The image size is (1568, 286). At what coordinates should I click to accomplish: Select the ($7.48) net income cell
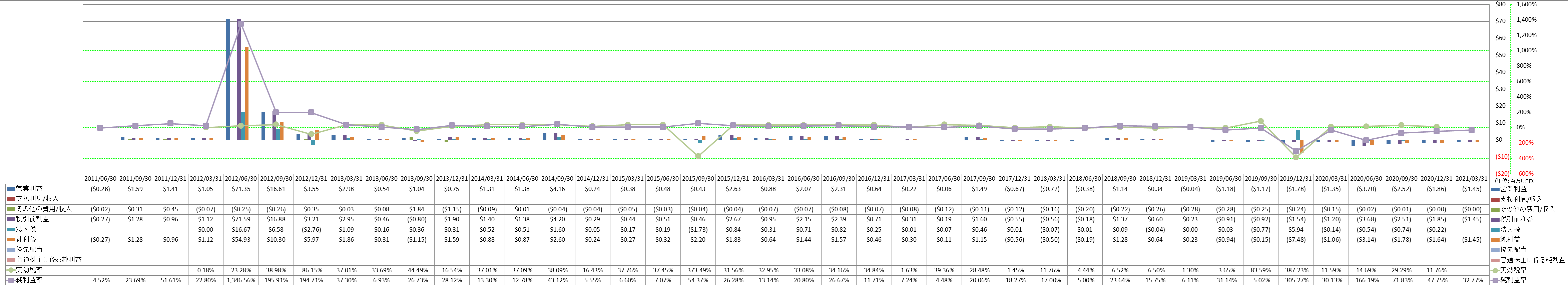point(1295,240)
